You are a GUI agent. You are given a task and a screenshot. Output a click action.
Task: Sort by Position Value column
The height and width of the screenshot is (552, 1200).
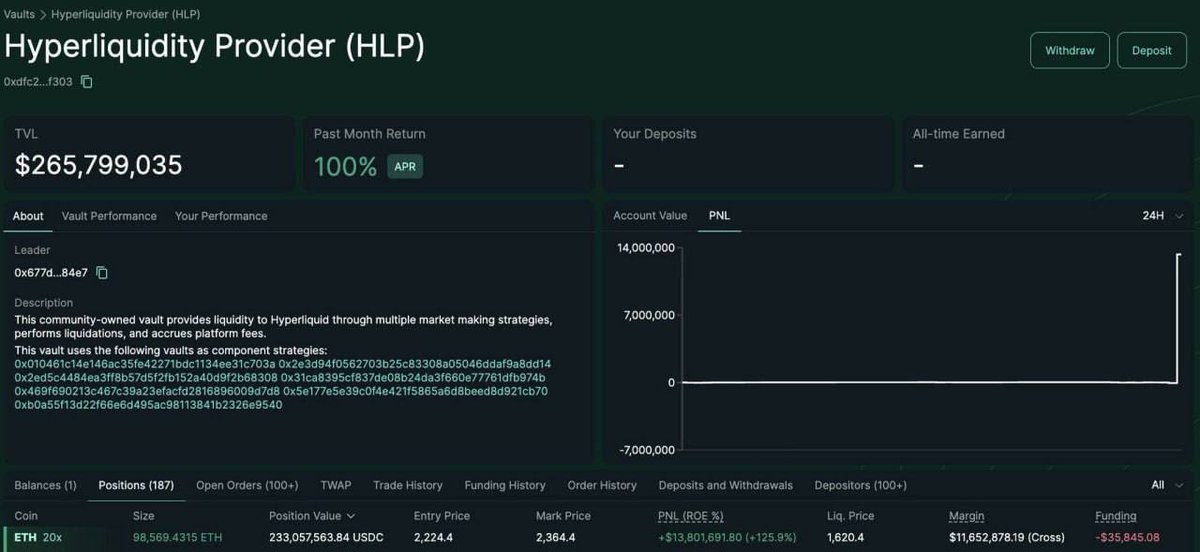312,516
